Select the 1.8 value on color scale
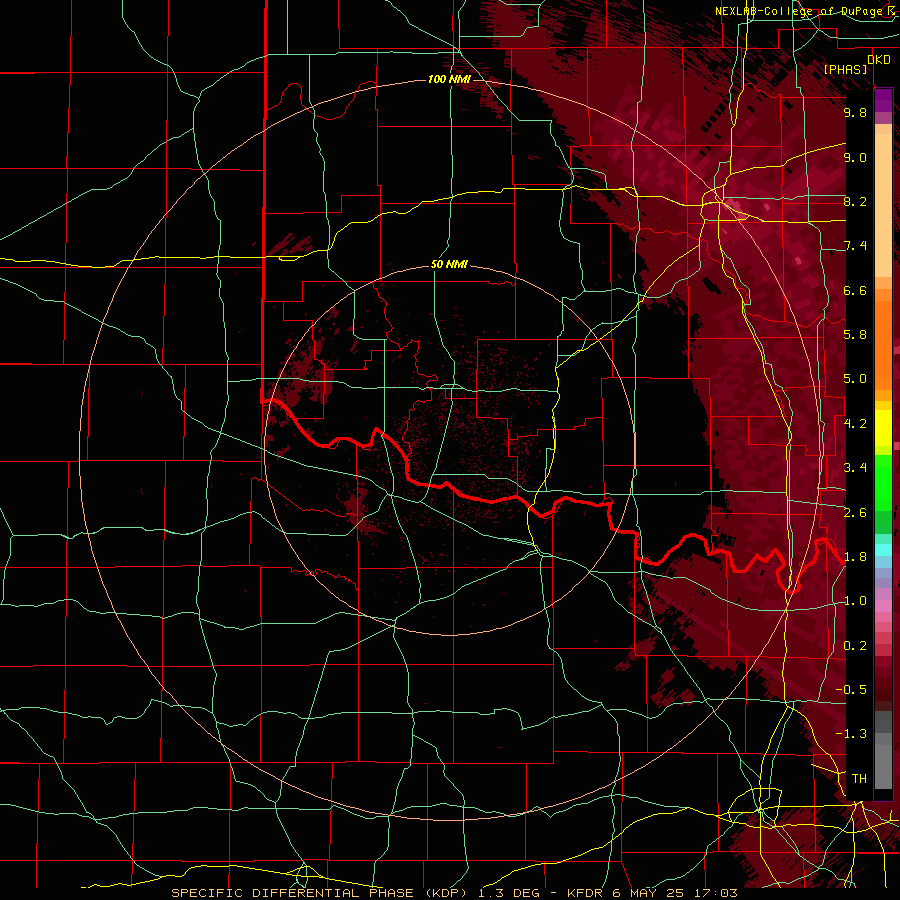900x900 pixels. 855,557
